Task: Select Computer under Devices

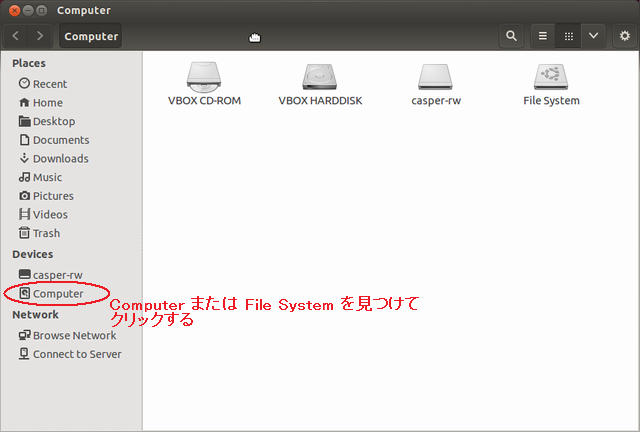Action: tap(57, 294)
